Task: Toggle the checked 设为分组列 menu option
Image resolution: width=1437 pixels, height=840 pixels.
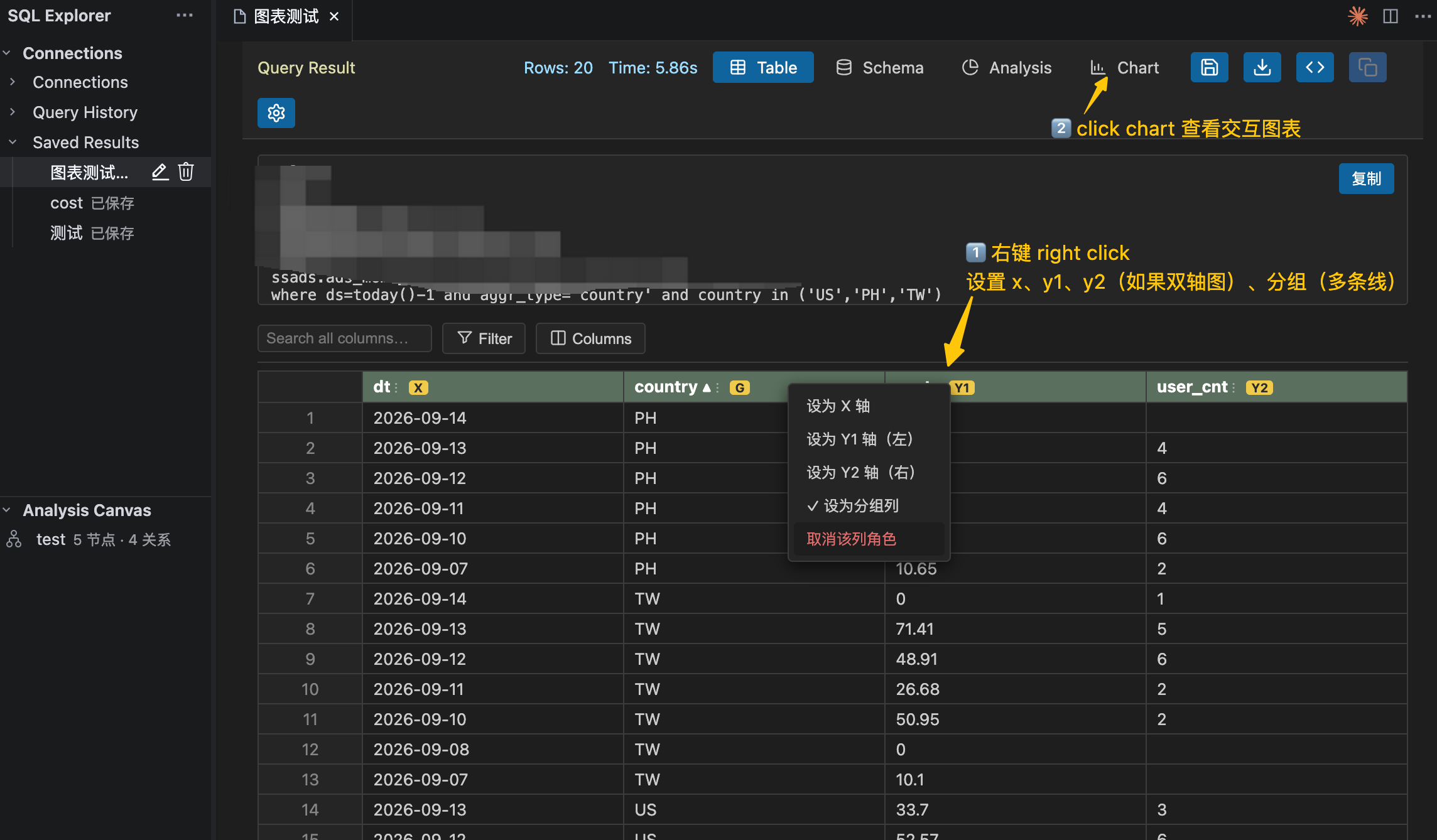Action: (853, 505)
